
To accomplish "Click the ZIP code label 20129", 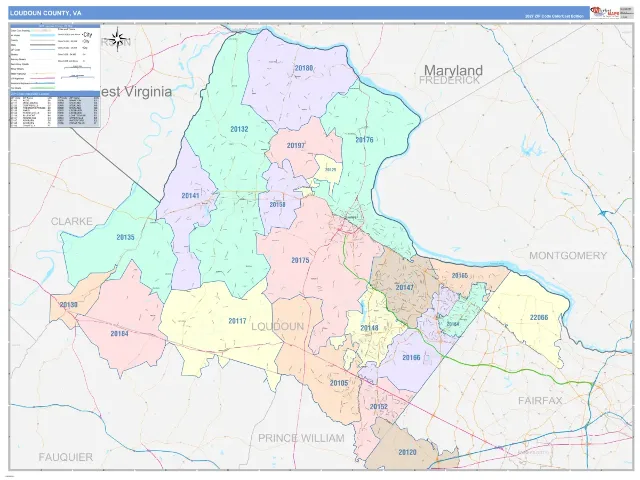I will click(x=331, y=169).
